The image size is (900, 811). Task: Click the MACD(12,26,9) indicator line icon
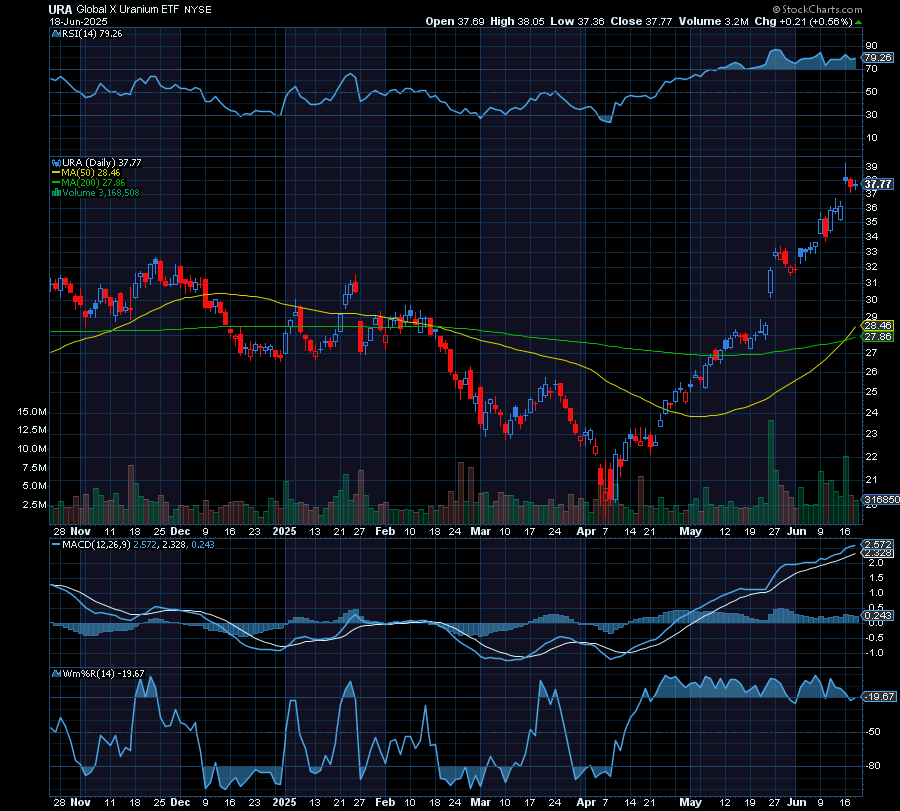[57, 546]
